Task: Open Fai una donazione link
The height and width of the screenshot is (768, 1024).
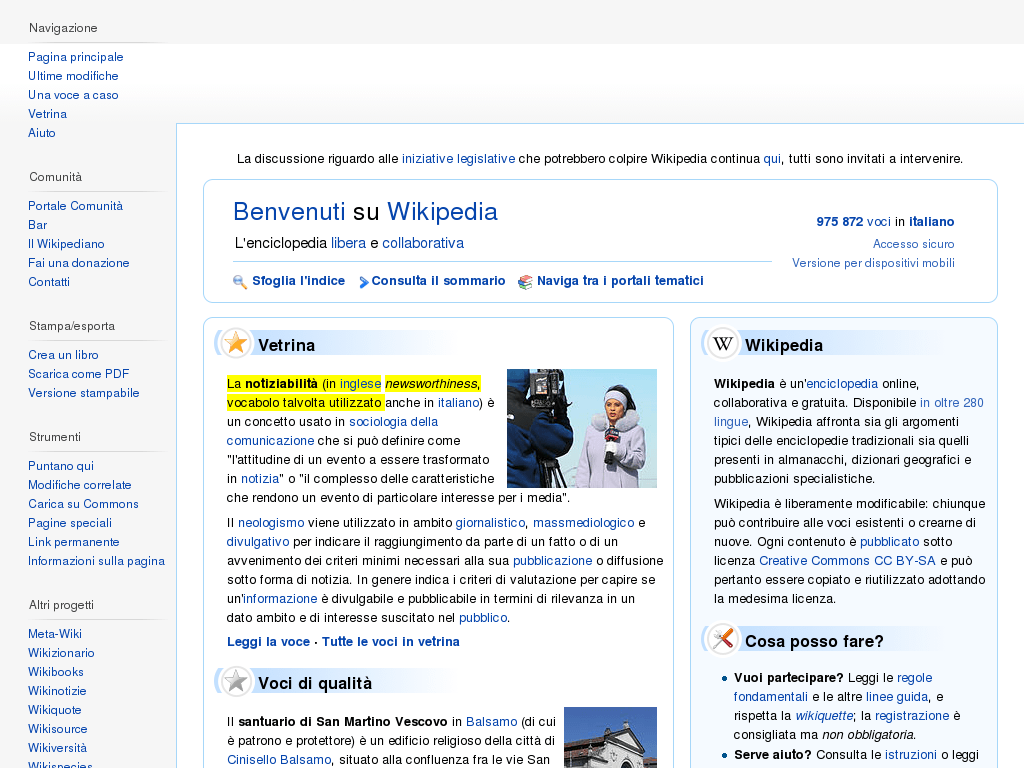Action: [x=79, y=263]
